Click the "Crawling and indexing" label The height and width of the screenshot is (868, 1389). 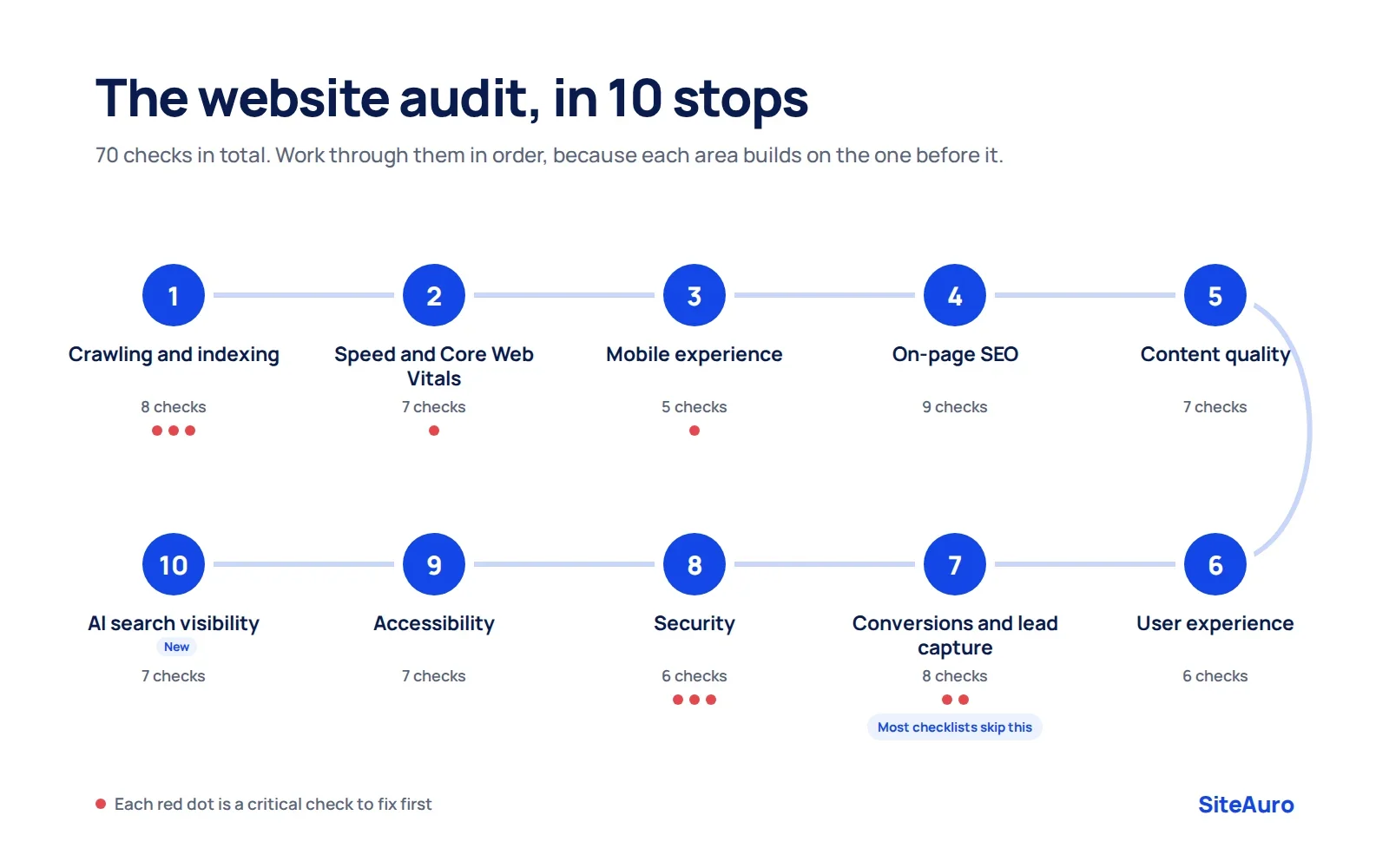[174, 354]
